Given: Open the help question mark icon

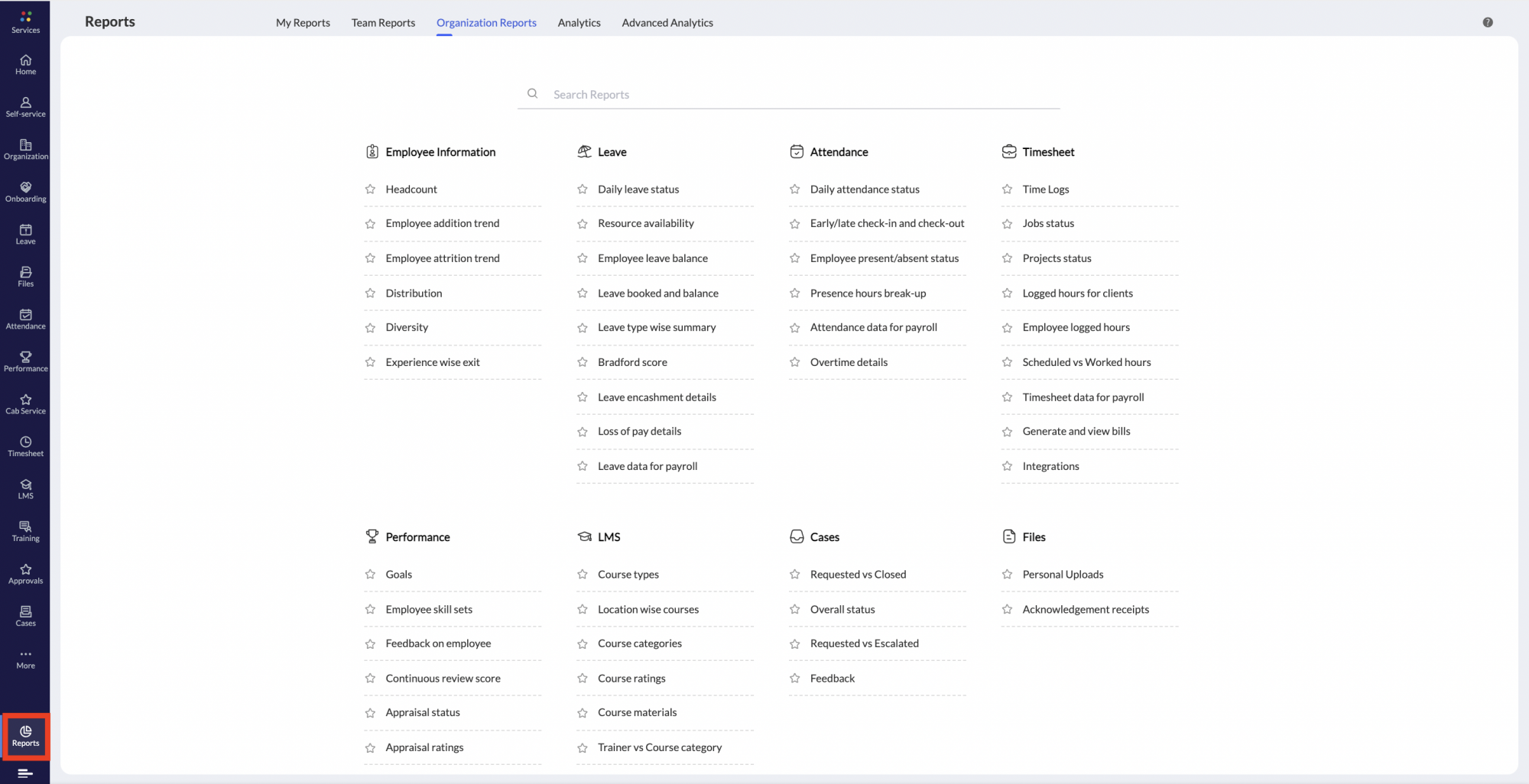Looking at the screenshot, I should click(x=1488, y=22).
